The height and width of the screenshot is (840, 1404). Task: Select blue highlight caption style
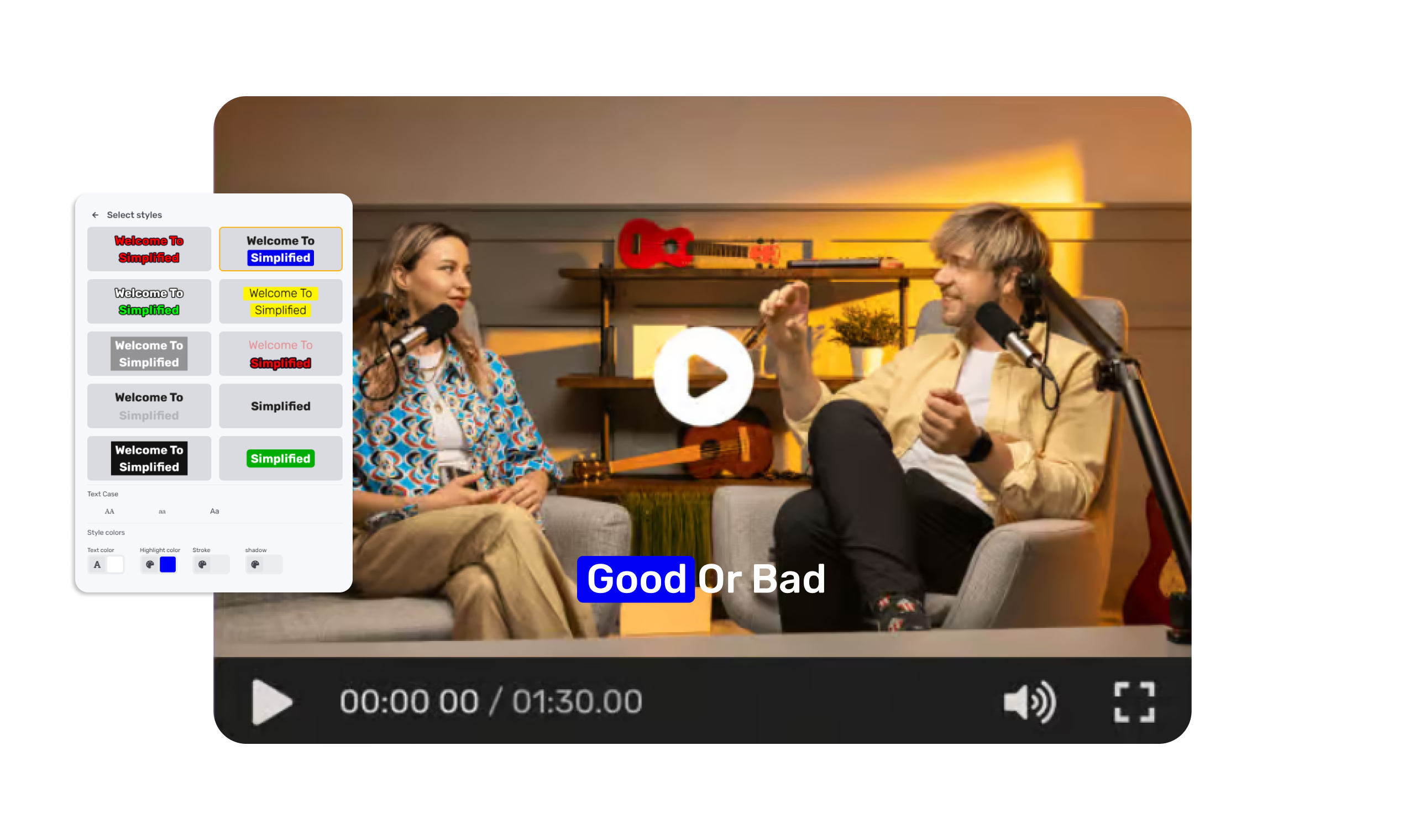pos(280,248)
